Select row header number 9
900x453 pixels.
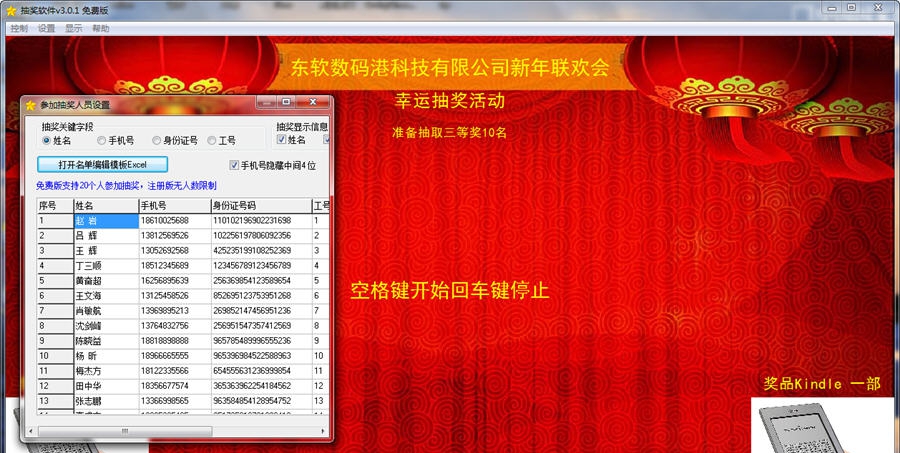(x=55, y=341)
